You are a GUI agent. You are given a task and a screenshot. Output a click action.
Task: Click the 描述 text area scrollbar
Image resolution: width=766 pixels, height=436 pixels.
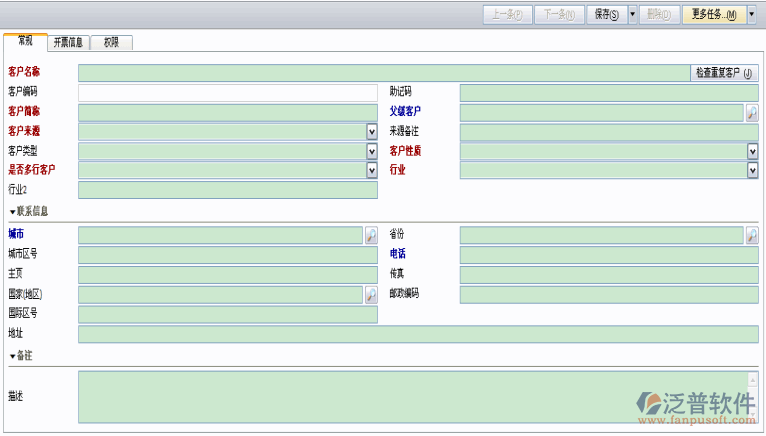[x=752, y=396]
